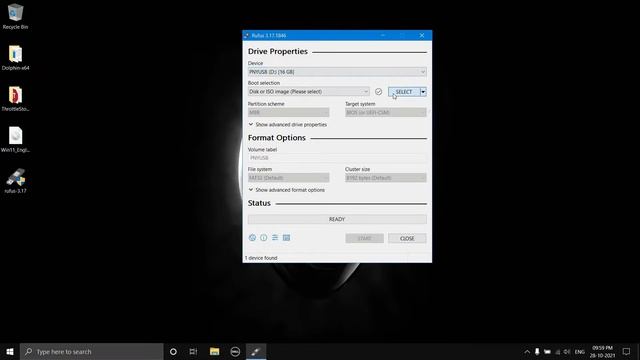
Task: Click the Rufus title bar icon
Action: [x=247, y=36]
